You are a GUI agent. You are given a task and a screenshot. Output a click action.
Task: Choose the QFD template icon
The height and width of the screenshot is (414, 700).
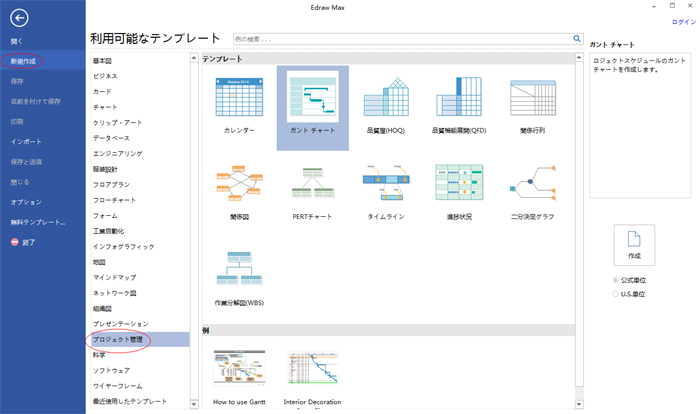pos(459,96)
